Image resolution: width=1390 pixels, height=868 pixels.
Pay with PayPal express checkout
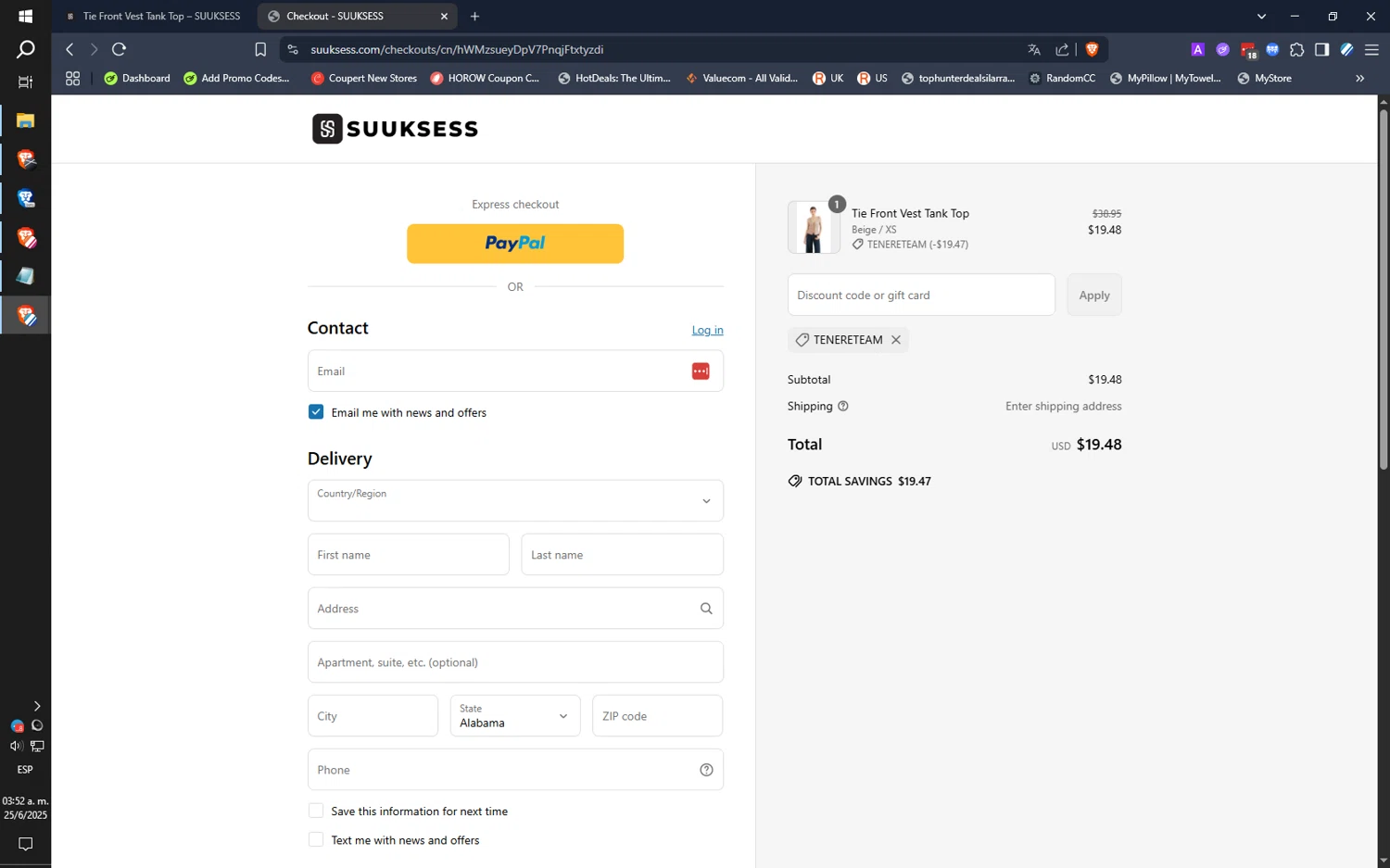coord(515,244)
